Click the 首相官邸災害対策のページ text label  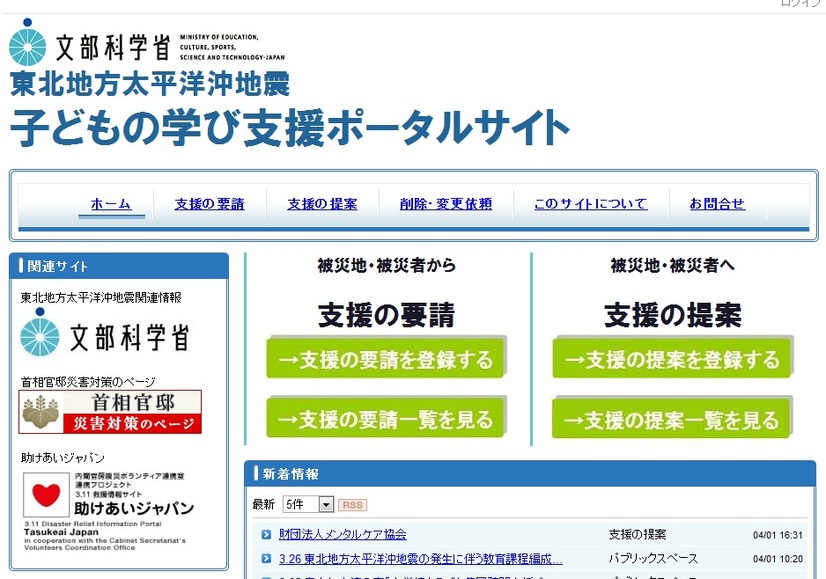pos(88,381)
